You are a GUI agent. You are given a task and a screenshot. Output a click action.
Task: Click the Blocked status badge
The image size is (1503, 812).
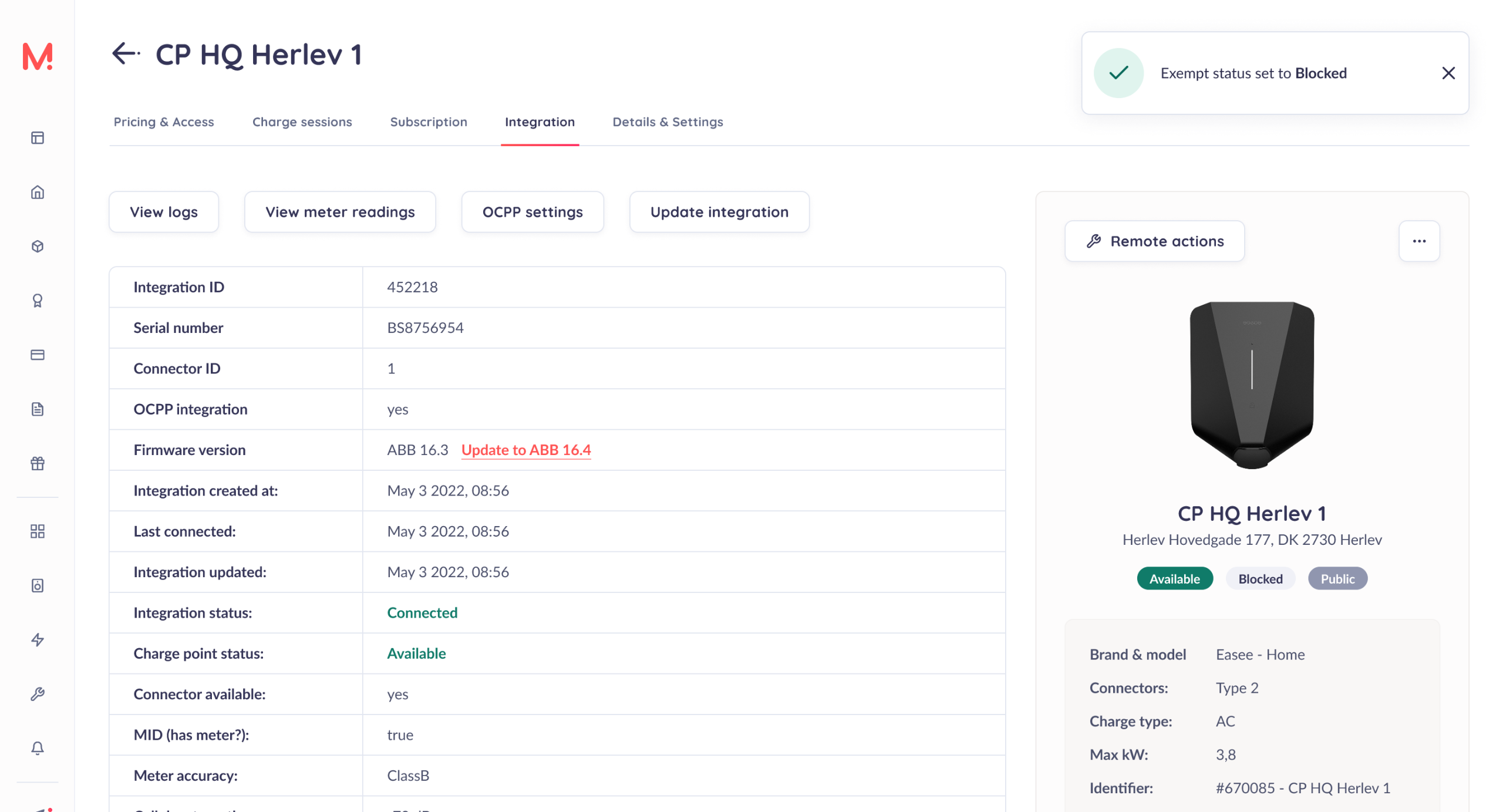coord(1260,579)
